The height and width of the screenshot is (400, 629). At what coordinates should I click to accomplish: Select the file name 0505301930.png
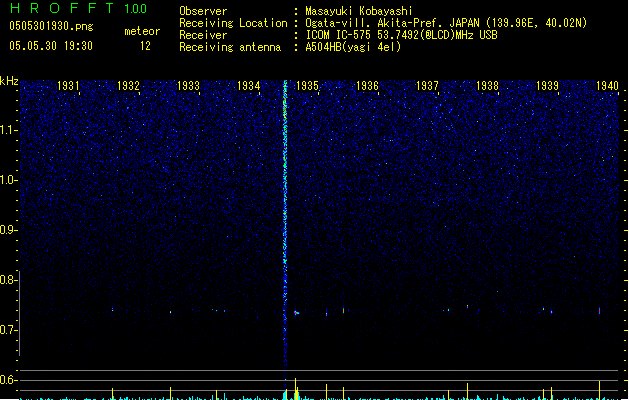pyautogui.click(x=51, y=26)
